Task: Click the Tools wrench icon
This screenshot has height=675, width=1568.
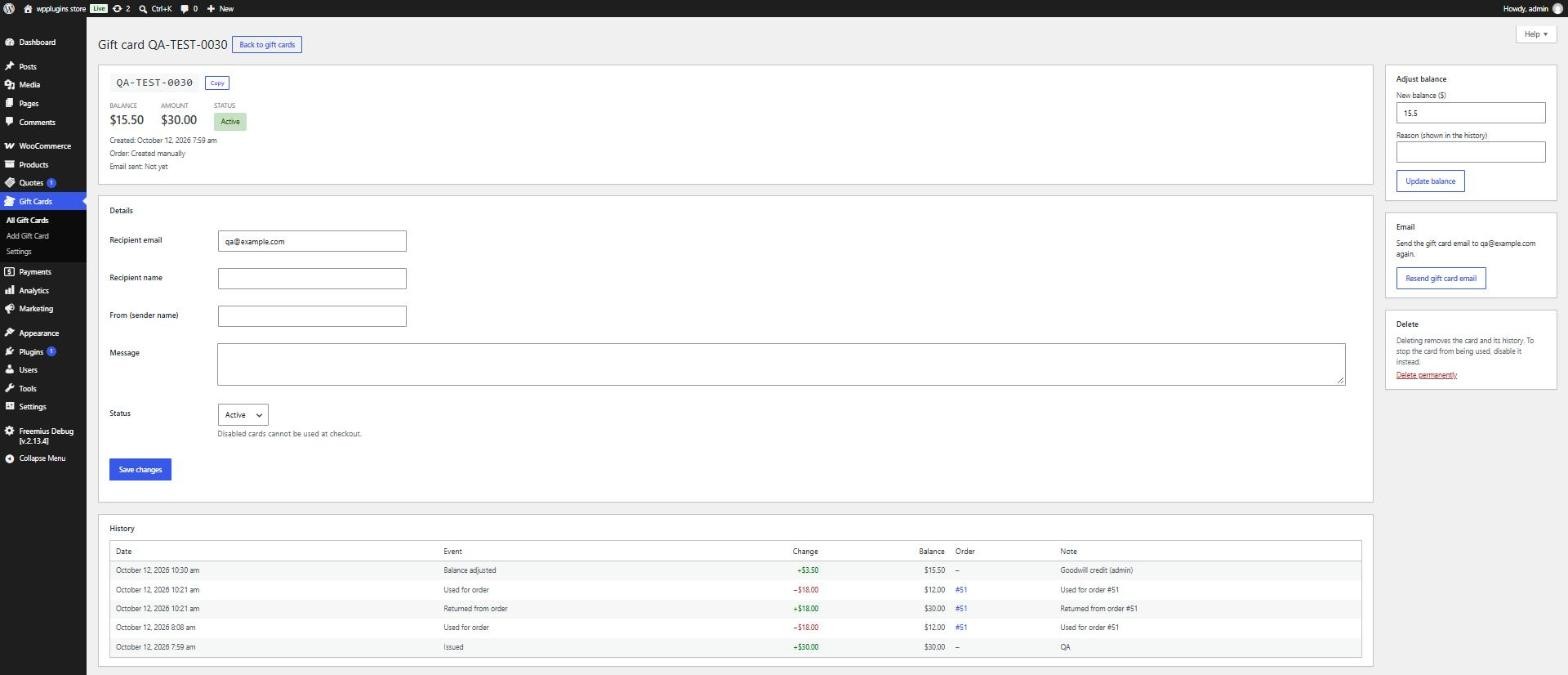Action: pos(9,388)
